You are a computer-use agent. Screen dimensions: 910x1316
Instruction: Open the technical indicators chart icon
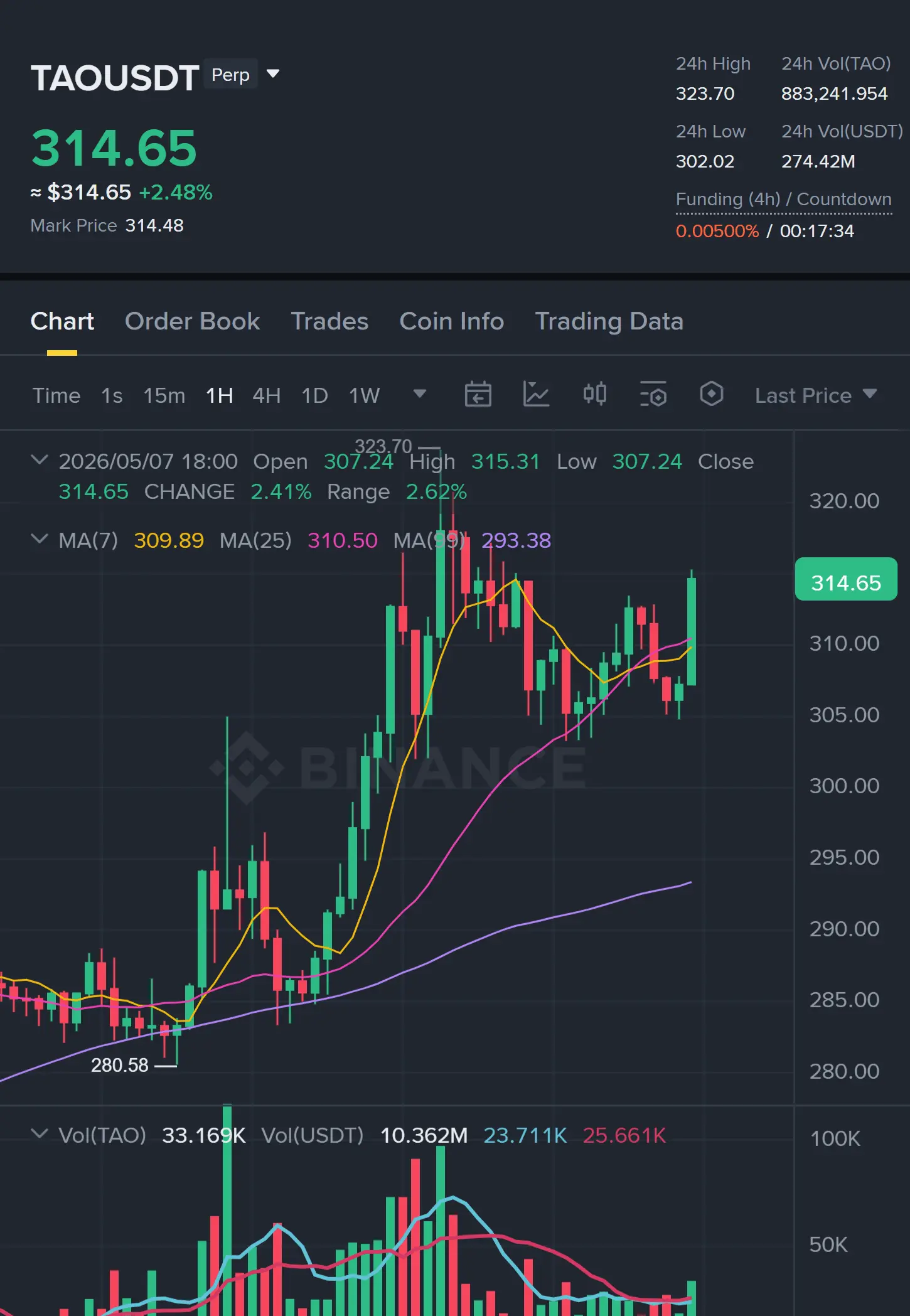(x=536, y=395)
